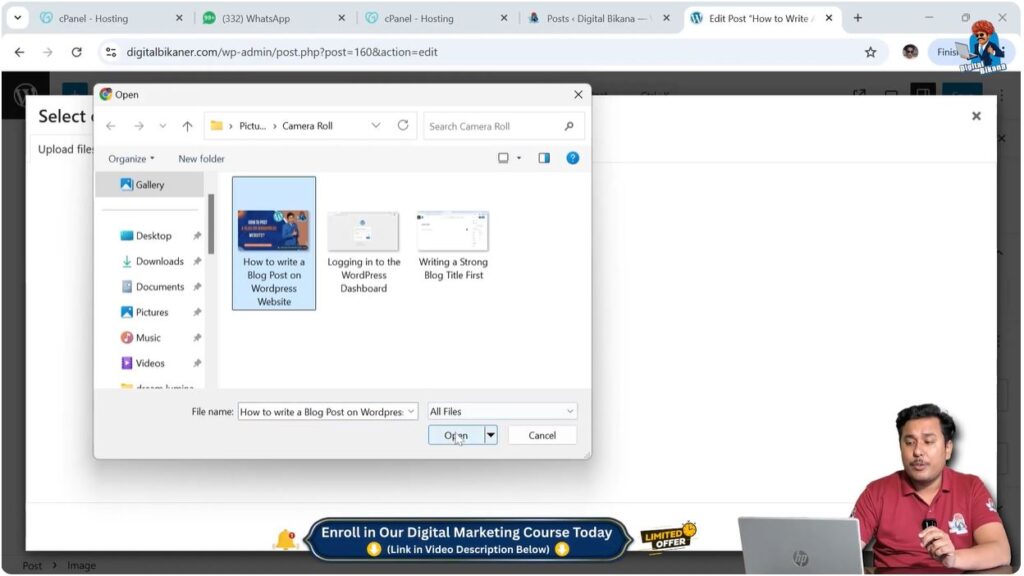Click the Back arrow in Open dialog
Viewport: 1024px width, 576px height.
click(111, 126)
